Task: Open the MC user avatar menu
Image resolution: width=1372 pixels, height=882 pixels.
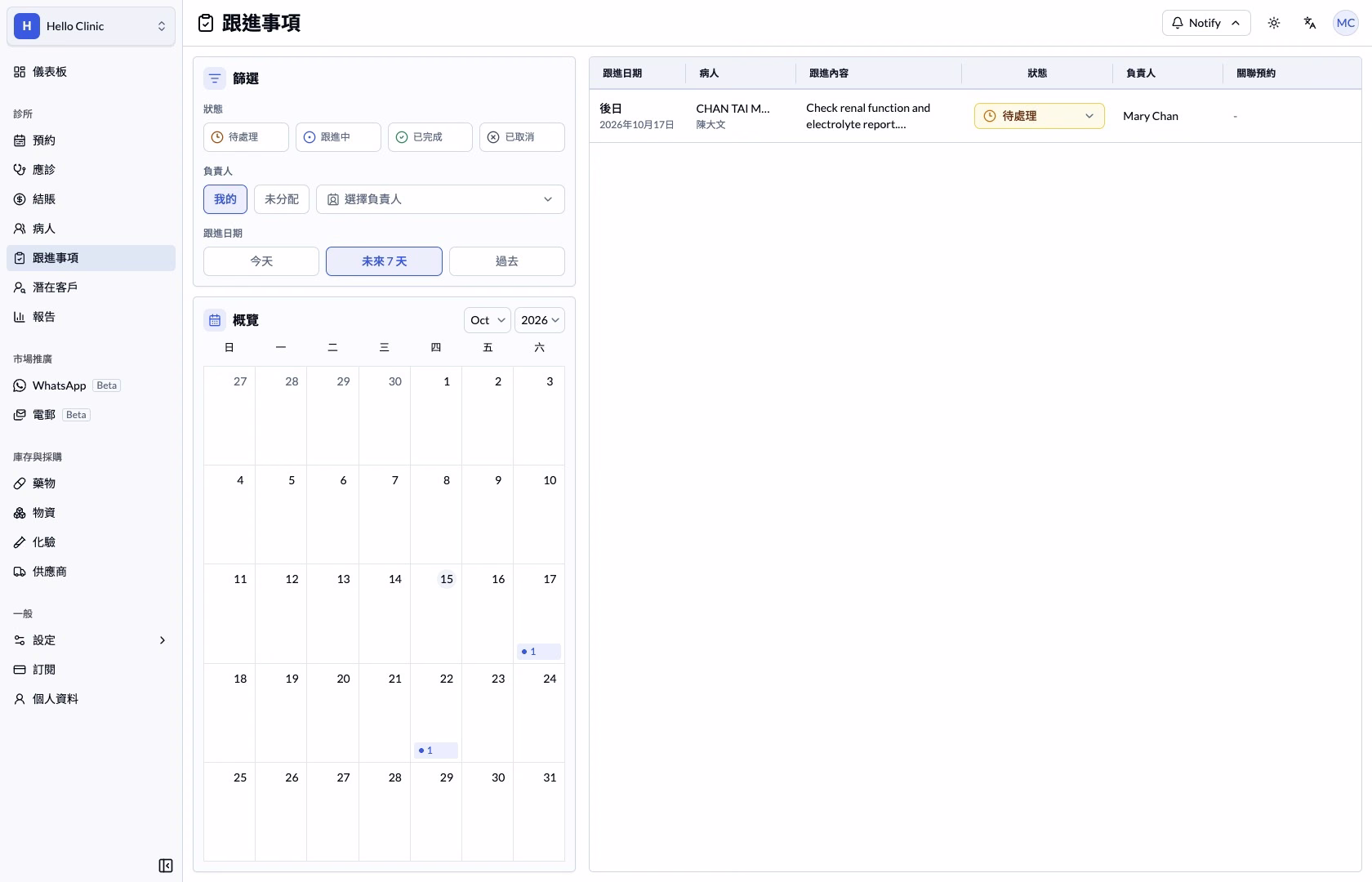Action: (1346, 23)
